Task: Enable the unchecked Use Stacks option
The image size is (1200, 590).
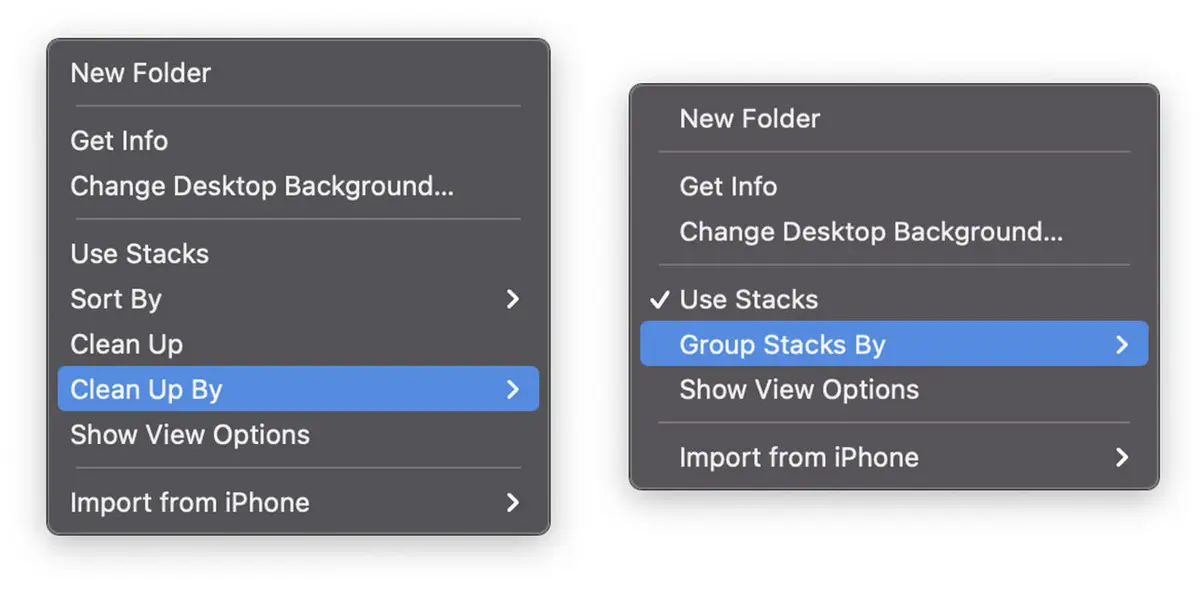Action: pos(139,254)
